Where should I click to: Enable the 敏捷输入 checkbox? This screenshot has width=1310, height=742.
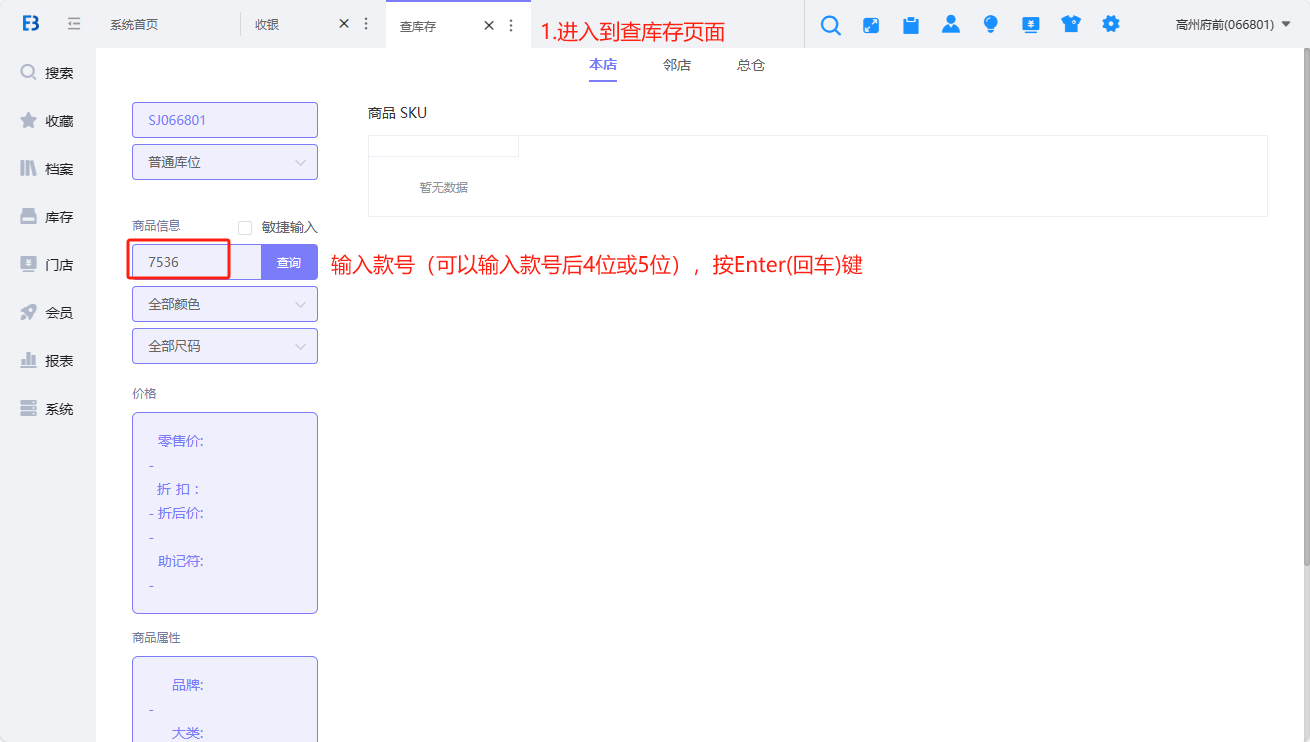click(x=245, y=228)
